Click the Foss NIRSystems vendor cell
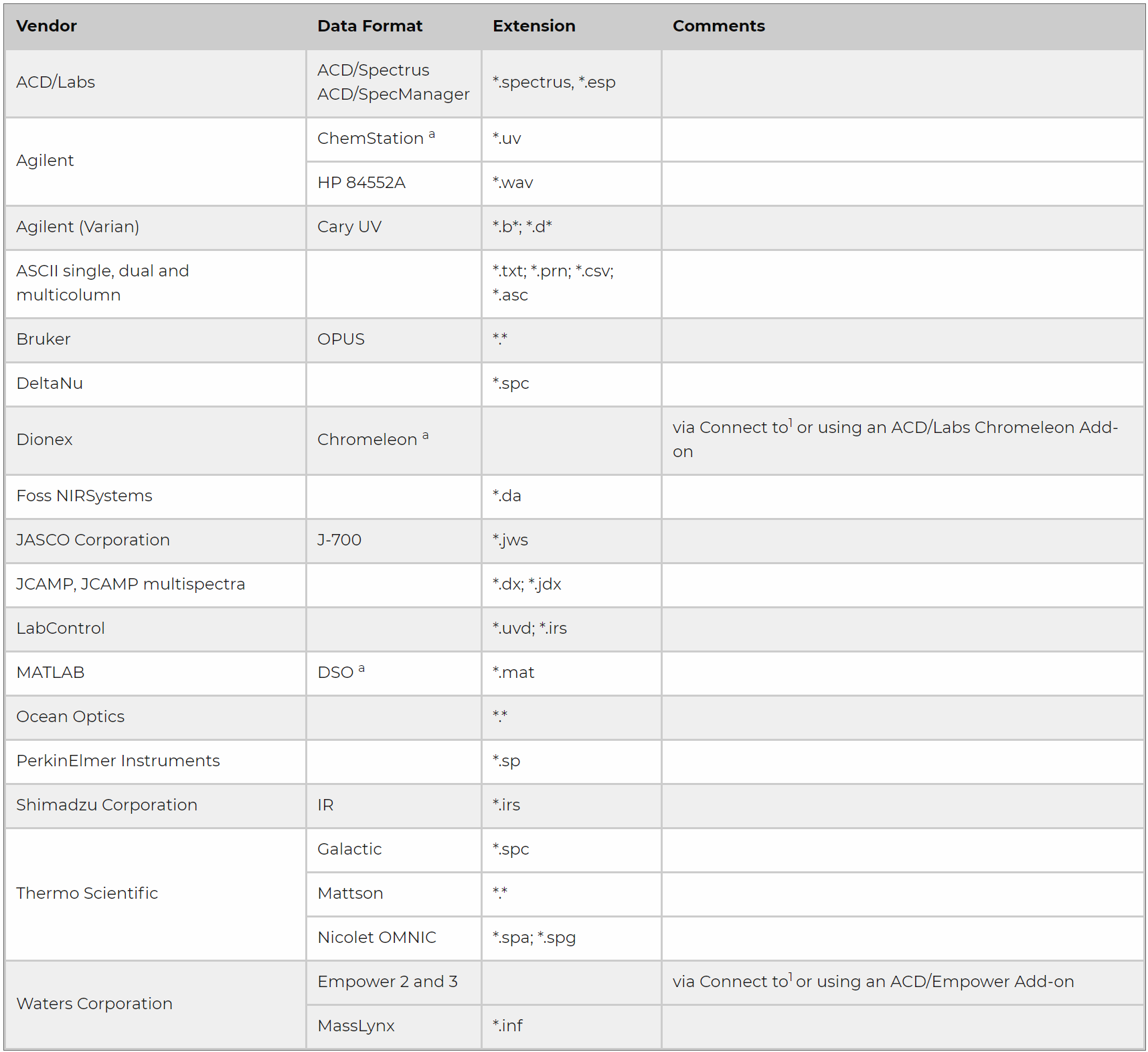Screen dimensions: 1148x1052 point(84,496)
